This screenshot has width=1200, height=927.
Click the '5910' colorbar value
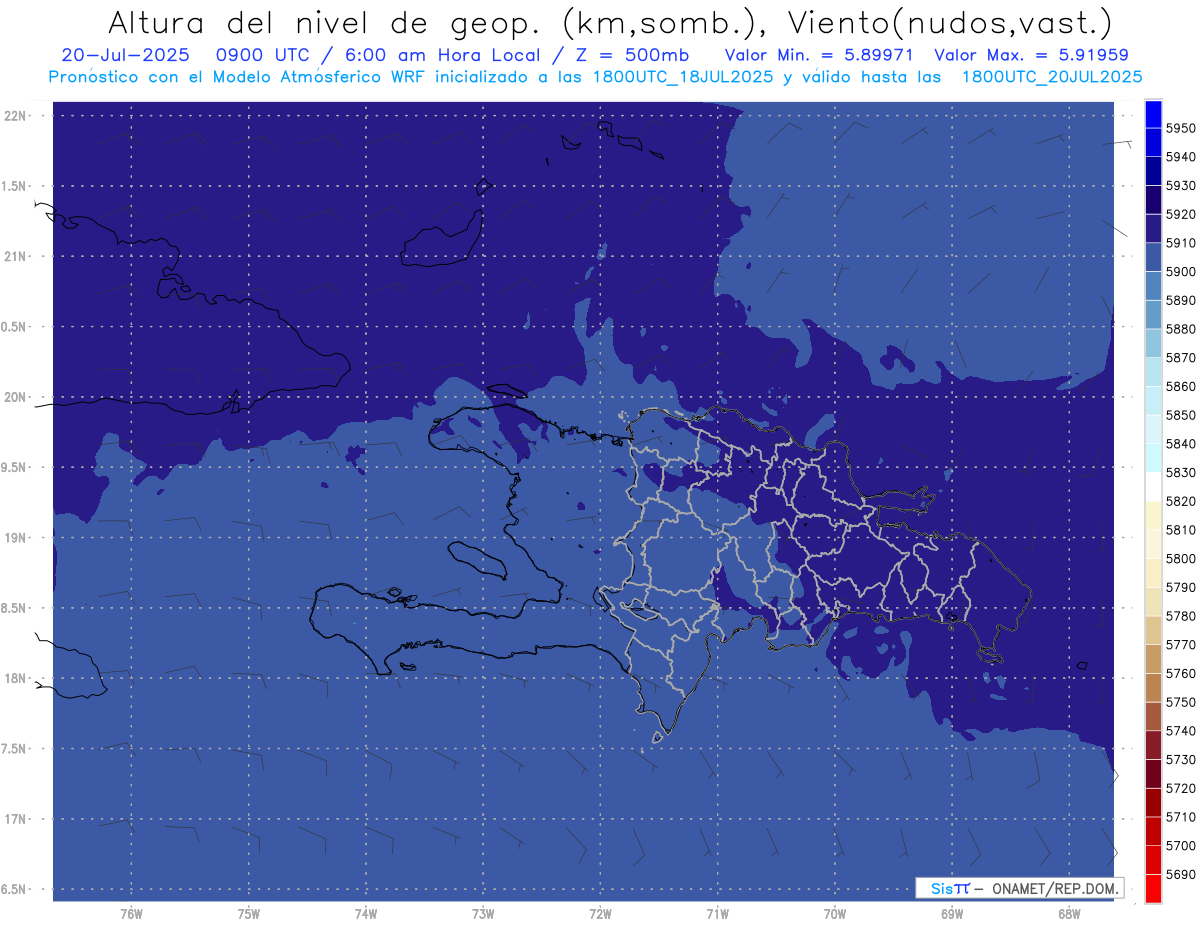(x=1181, y=243)
